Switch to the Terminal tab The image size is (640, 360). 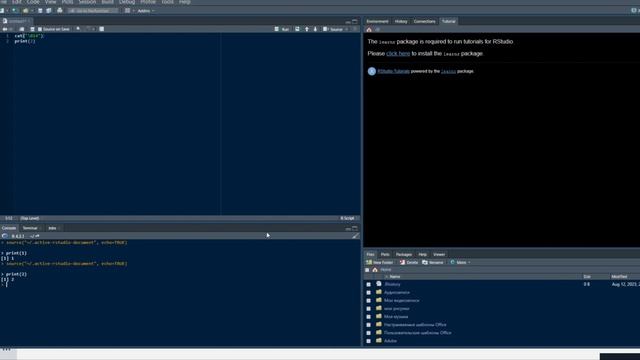(30, 228)
